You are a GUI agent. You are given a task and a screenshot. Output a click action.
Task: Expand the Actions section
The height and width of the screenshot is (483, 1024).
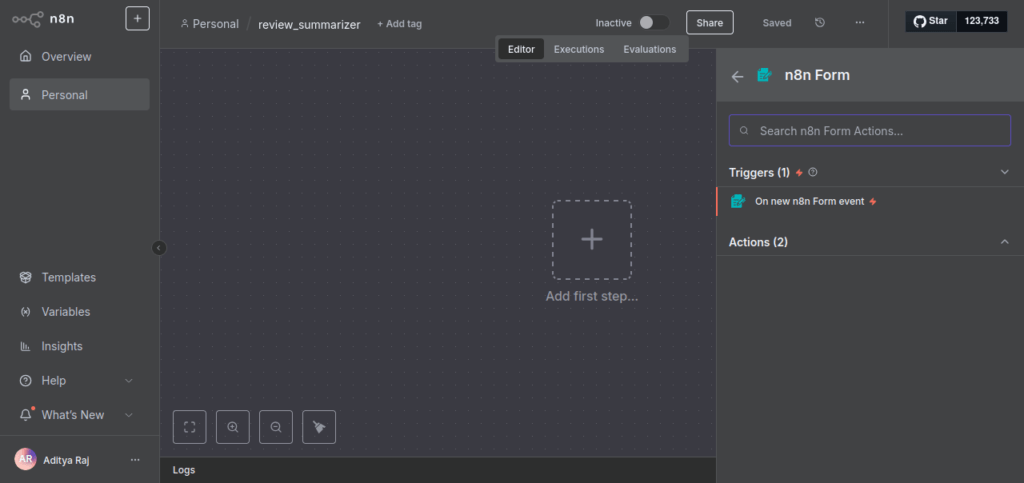pos(1005,242)
